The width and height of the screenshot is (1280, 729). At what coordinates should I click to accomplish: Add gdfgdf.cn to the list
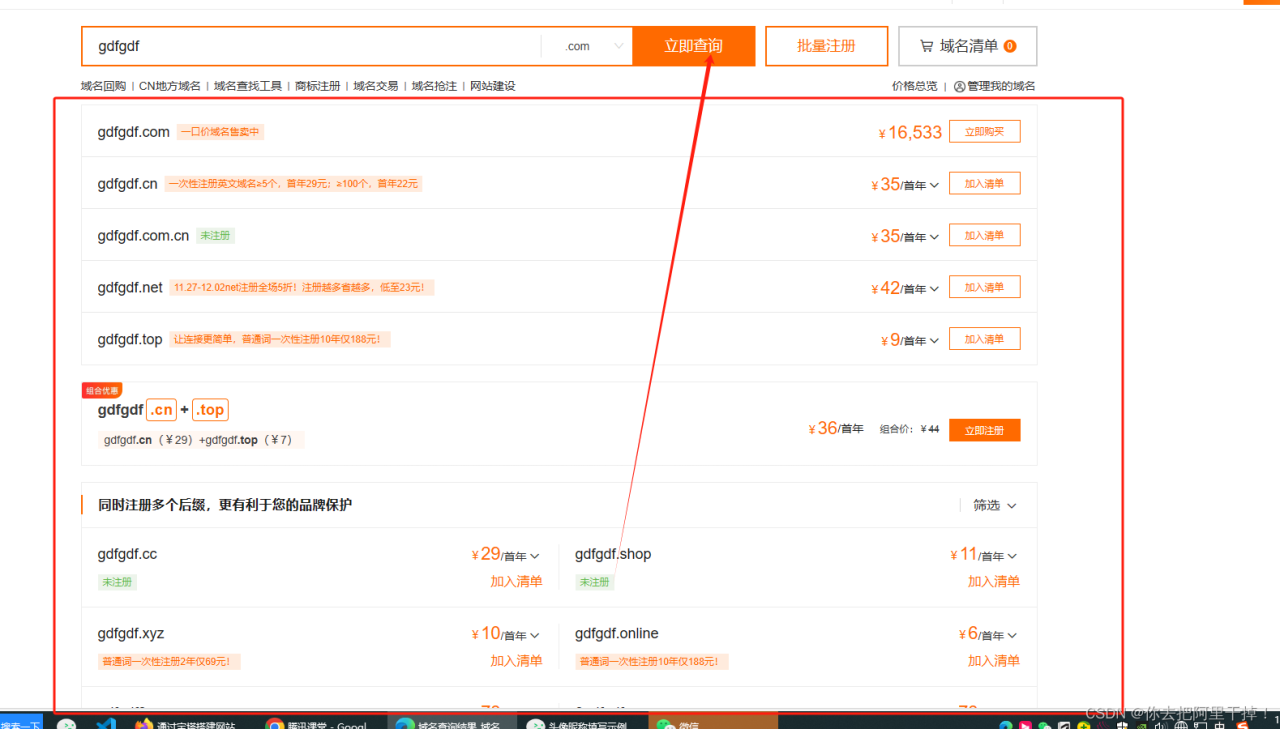(985, 184)
